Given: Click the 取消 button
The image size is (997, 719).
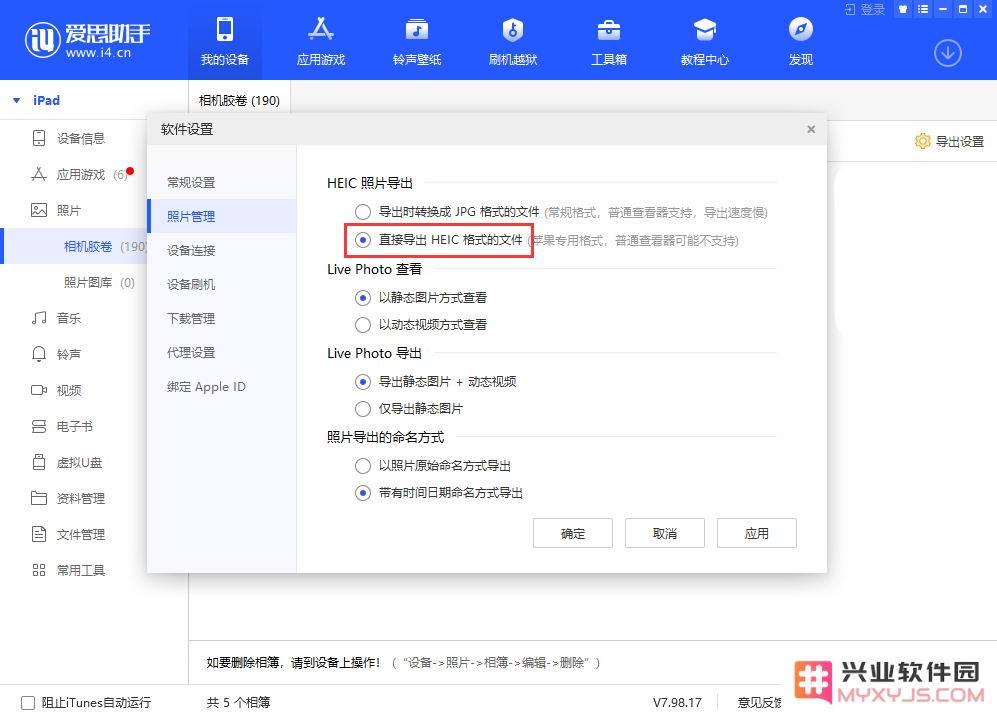Looking at the screenshot, I should tap(664, 533).
